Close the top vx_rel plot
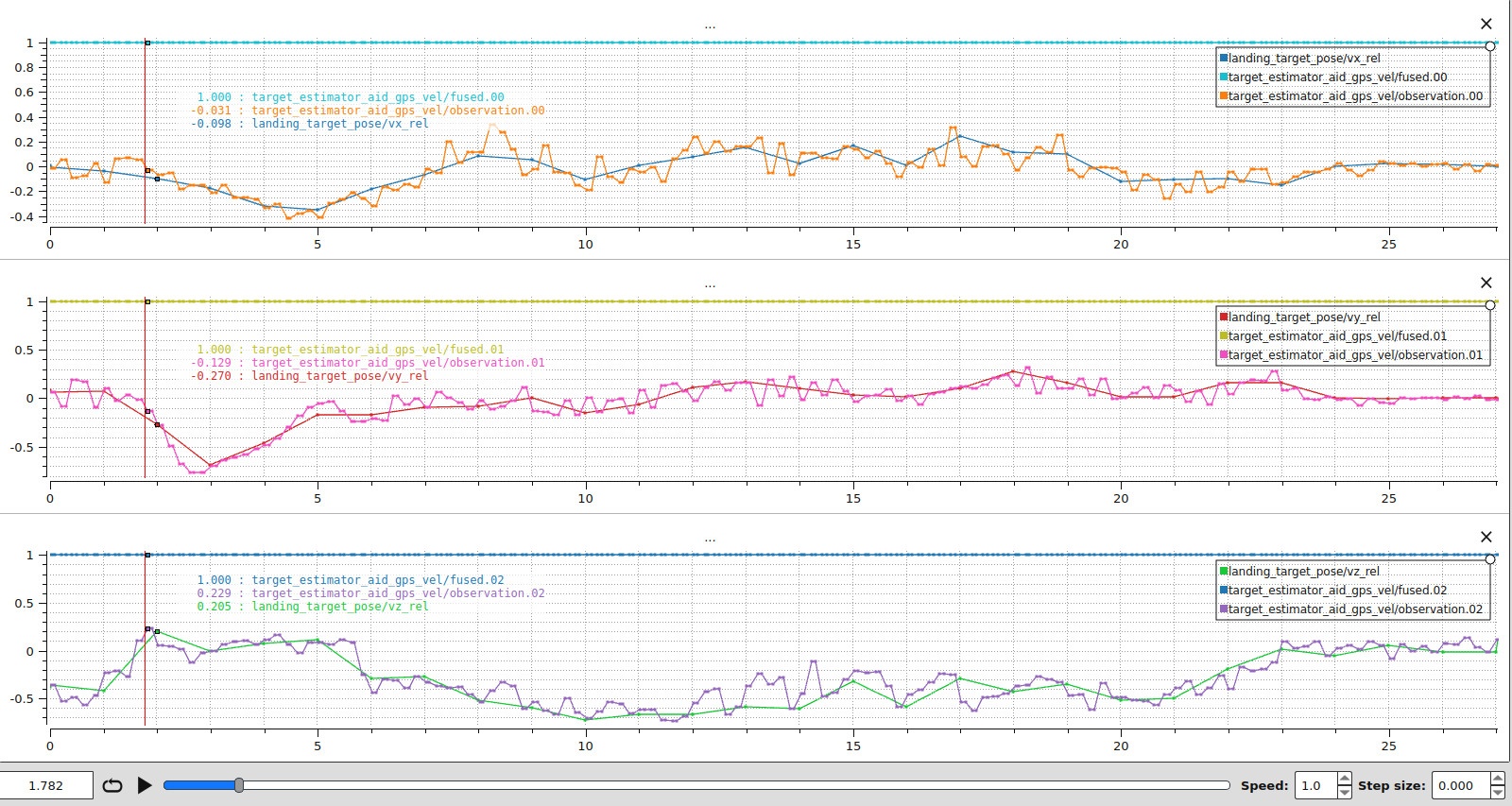1512x806 pixels. 1486,24
